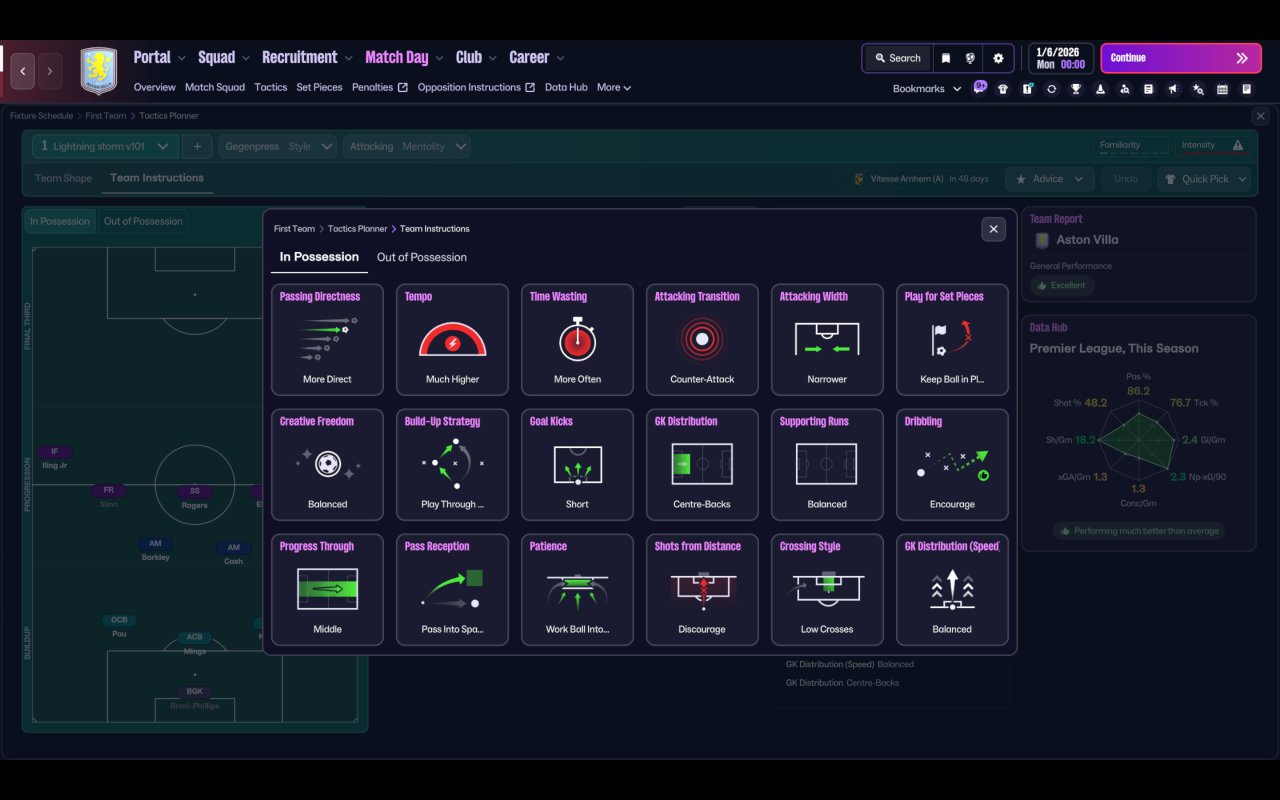Open the Crossing Style tile
Image resolution: width=1280 pixels, height=800 pixels.
827,590
